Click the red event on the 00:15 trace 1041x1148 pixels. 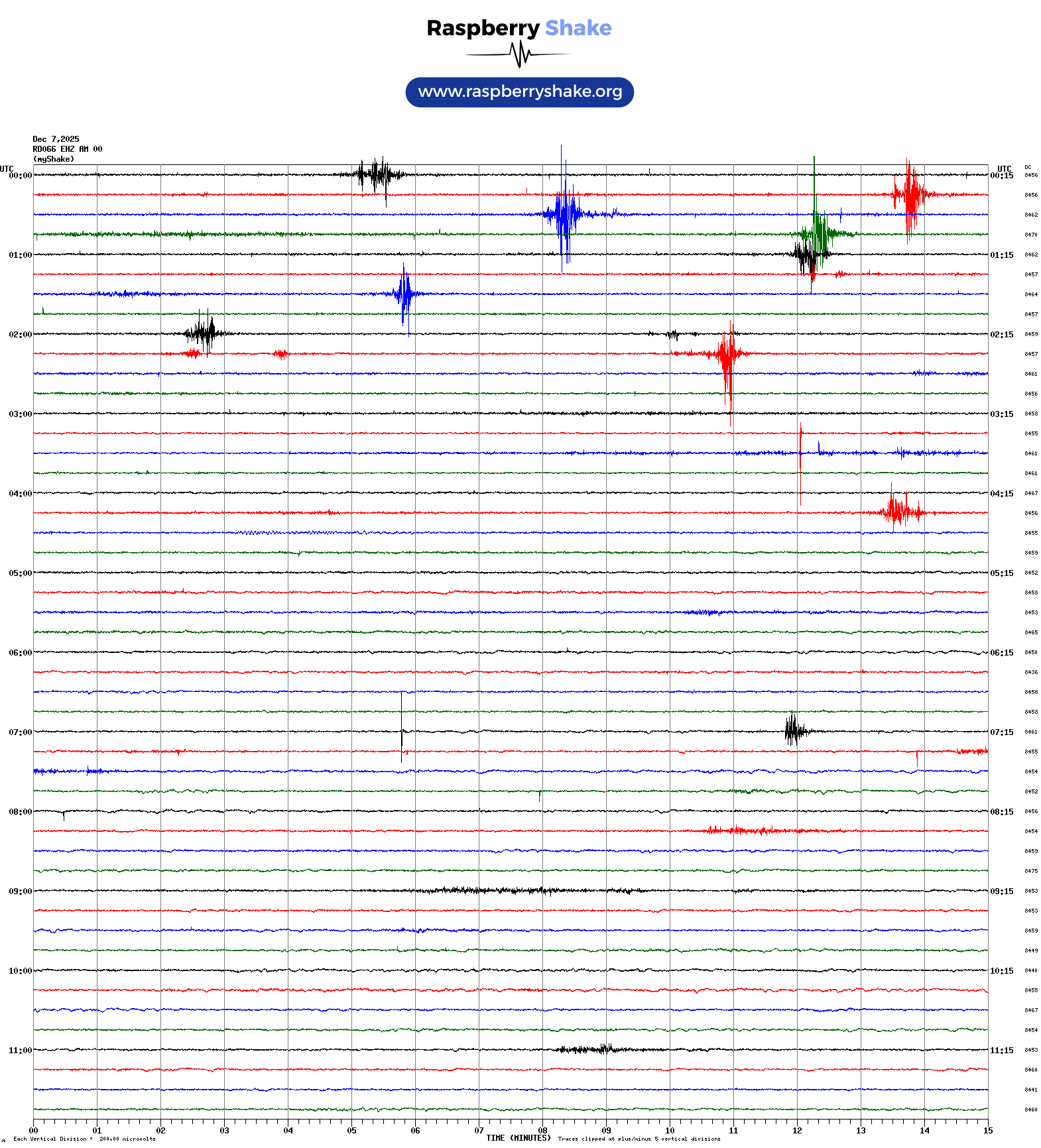coord(911,195)
